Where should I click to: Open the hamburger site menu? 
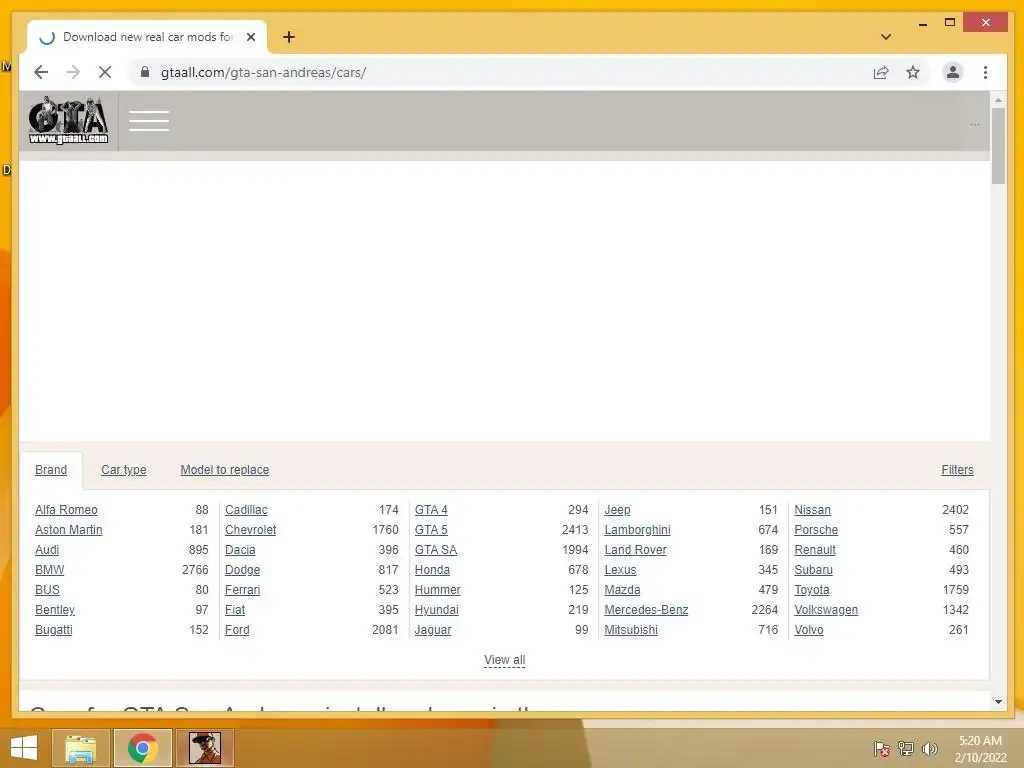coord(149,121)
